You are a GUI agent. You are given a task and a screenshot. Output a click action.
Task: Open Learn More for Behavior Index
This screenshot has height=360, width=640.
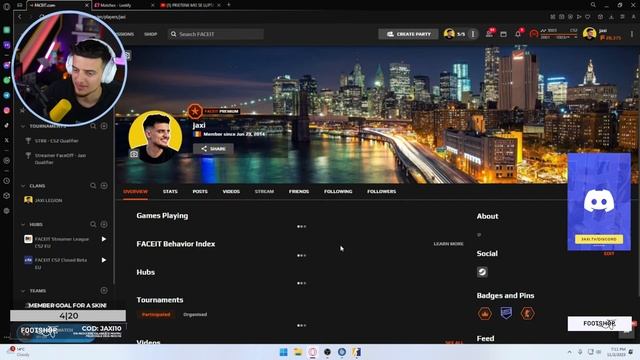[x=448, y=244]
